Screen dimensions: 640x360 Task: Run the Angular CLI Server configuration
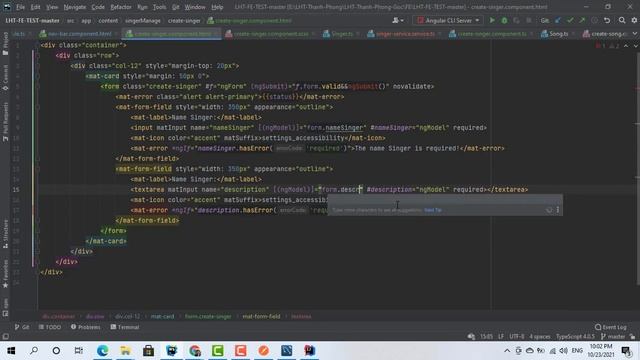(492, 20)
